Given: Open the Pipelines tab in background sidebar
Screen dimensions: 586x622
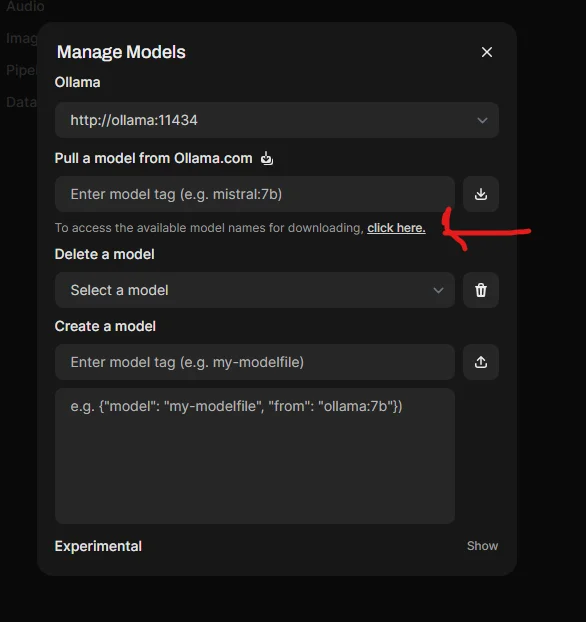Looking at the screenshot, I should pyautogui.click(x=21, y=70).
